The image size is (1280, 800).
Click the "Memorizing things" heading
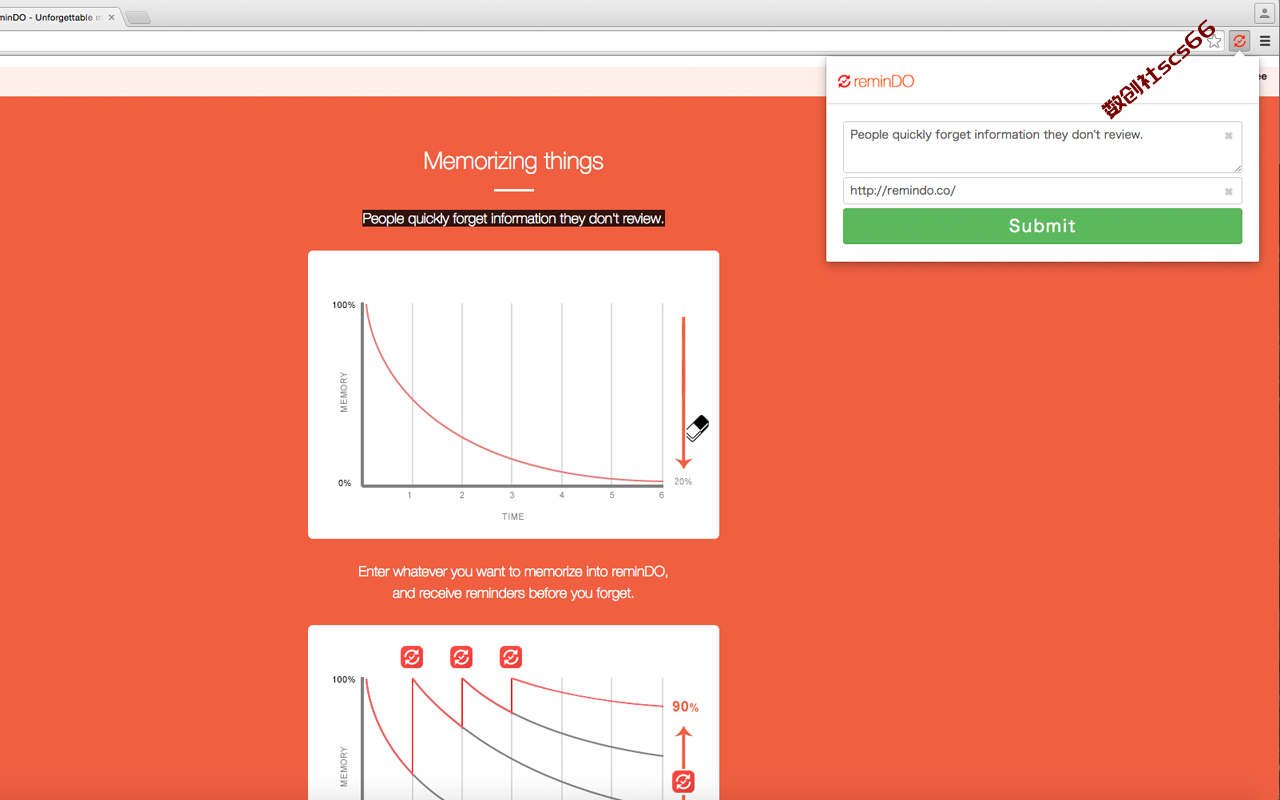513,161
